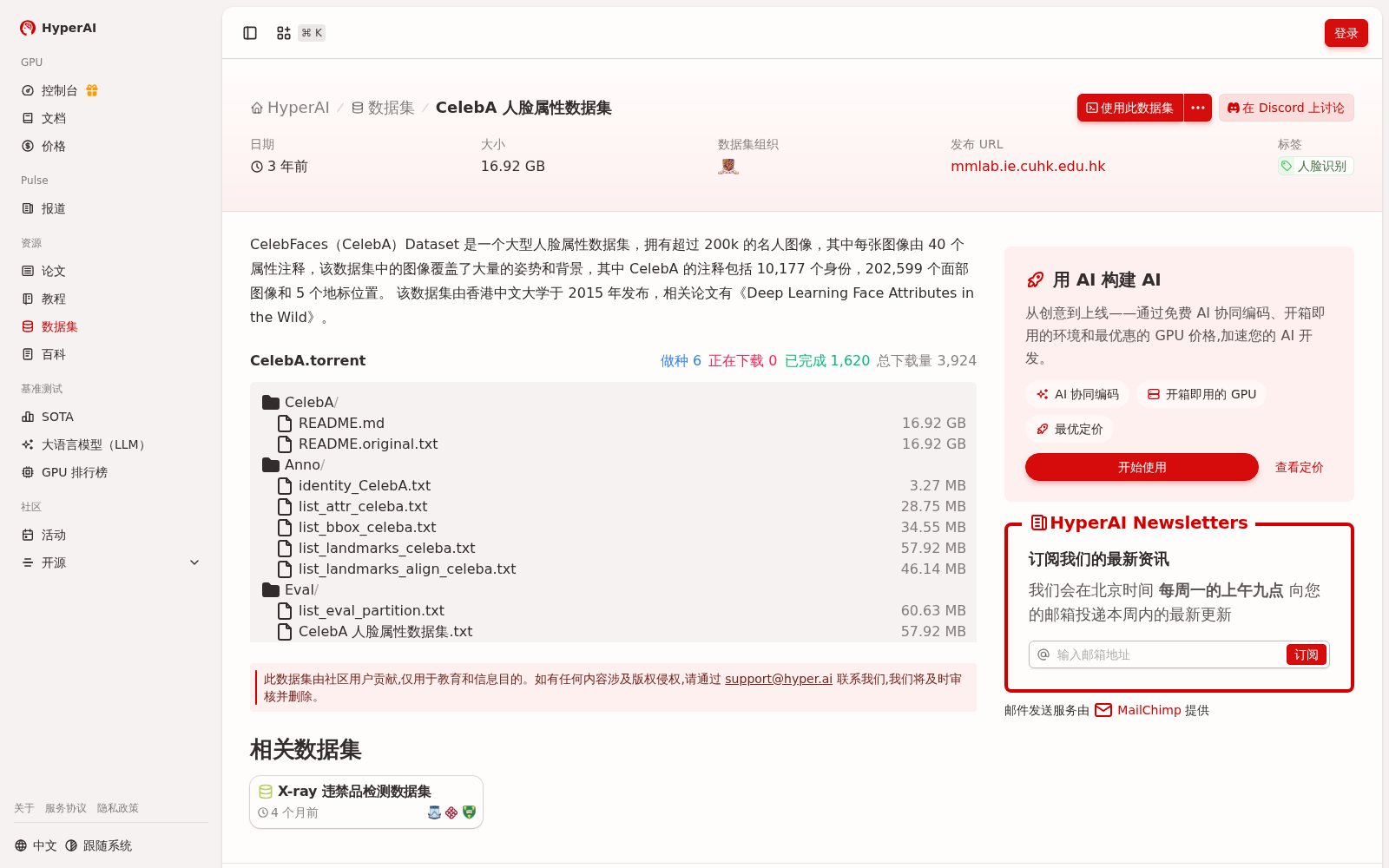Select list_eval_partition.txt file
Image resolution: width=1389 pixels, height=868 pixels.
tap(613, 610)
